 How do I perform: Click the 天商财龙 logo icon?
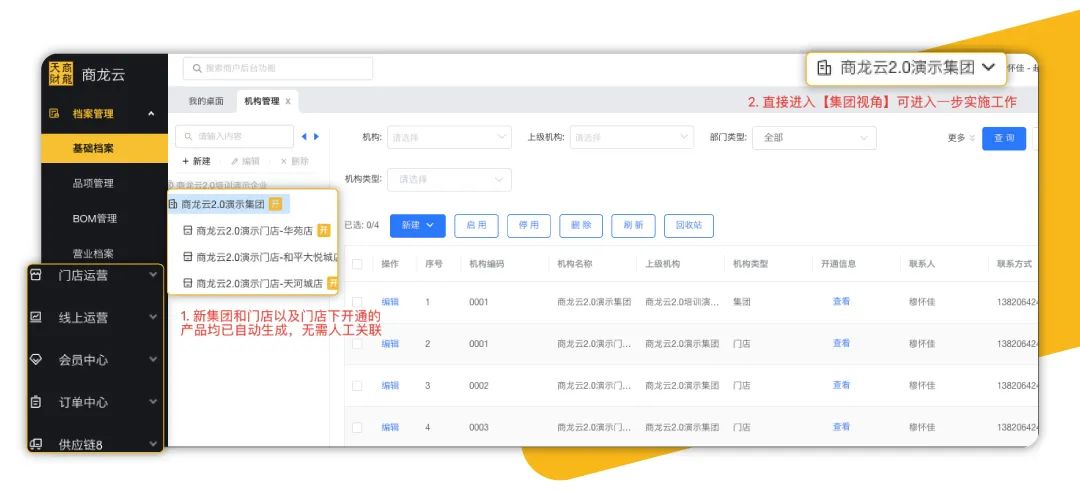click(61, 74)
